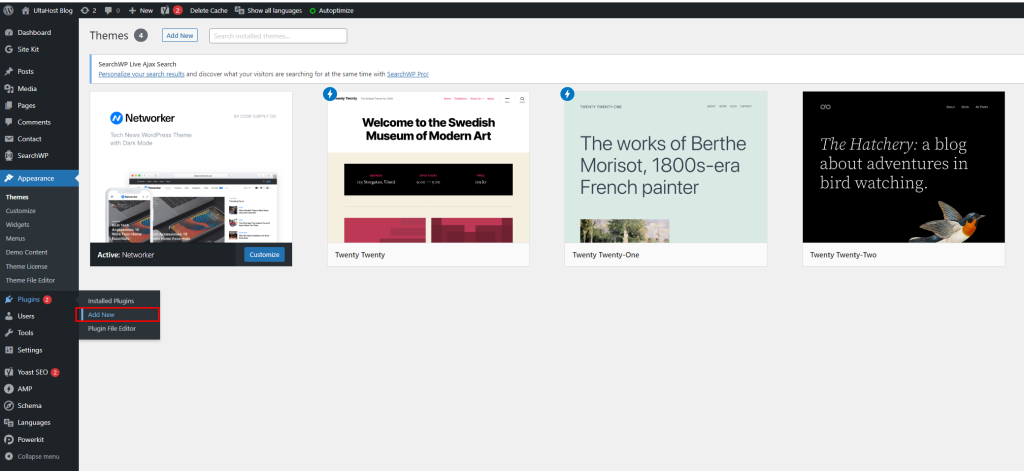Open Dashboard from the sidebar
This screenshot has width=1024, height=471.
[x=33, y=33]
